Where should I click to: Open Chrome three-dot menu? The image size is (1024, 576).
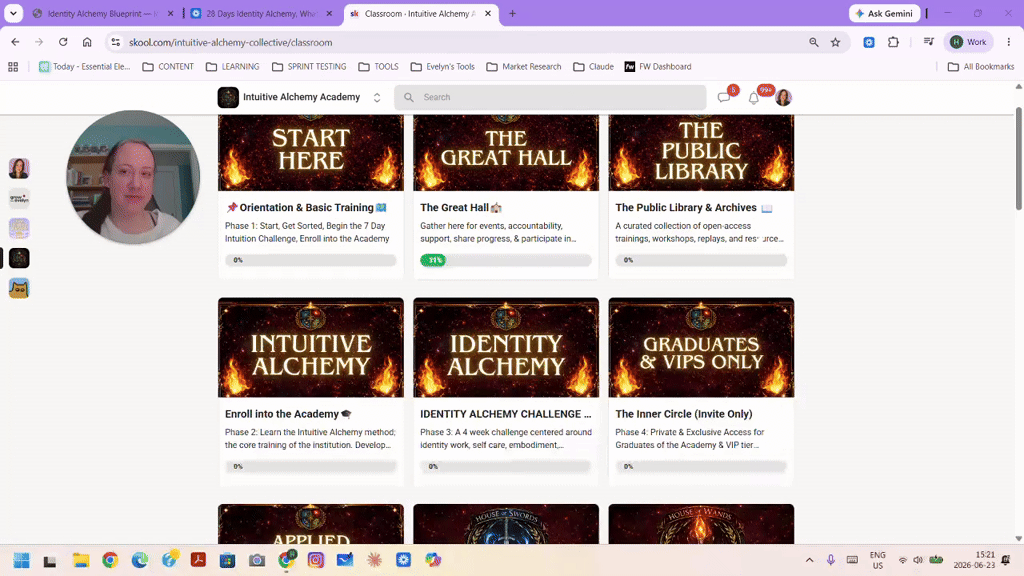pyautogui.click(x=1008, y=42)
